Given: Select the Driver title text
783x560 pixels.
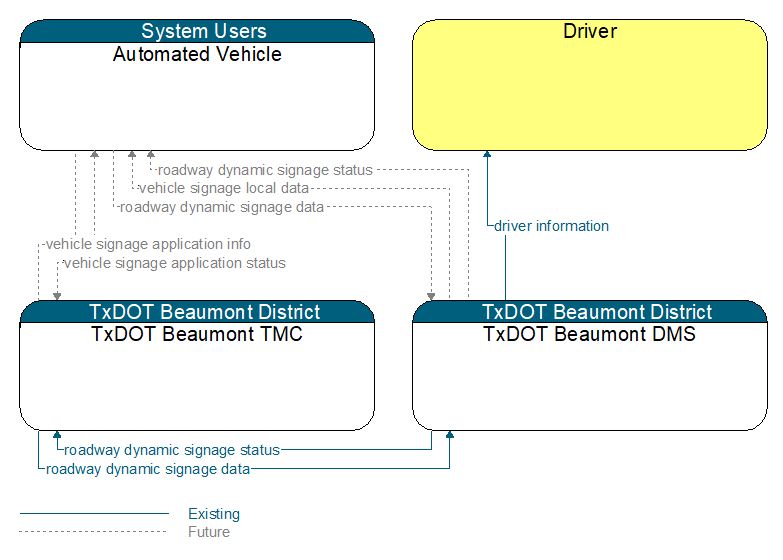Looking at the screenshot, I should point(590,31).
